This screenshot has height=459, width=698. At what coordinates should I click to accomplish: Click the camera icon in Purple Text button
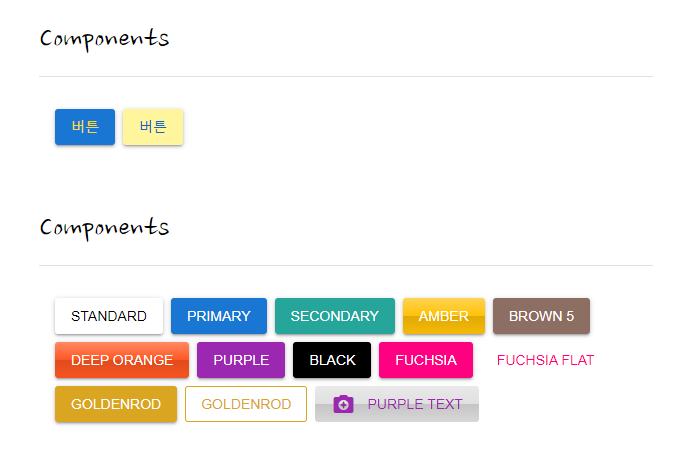point(343,404)
